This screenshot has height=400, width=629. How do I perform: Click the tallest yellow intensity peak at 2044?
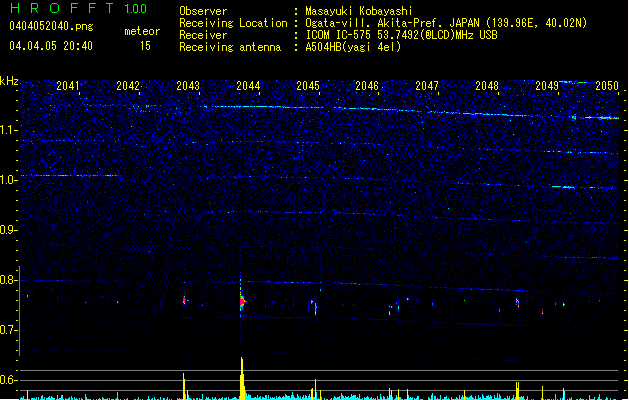[x=242, y=378]
